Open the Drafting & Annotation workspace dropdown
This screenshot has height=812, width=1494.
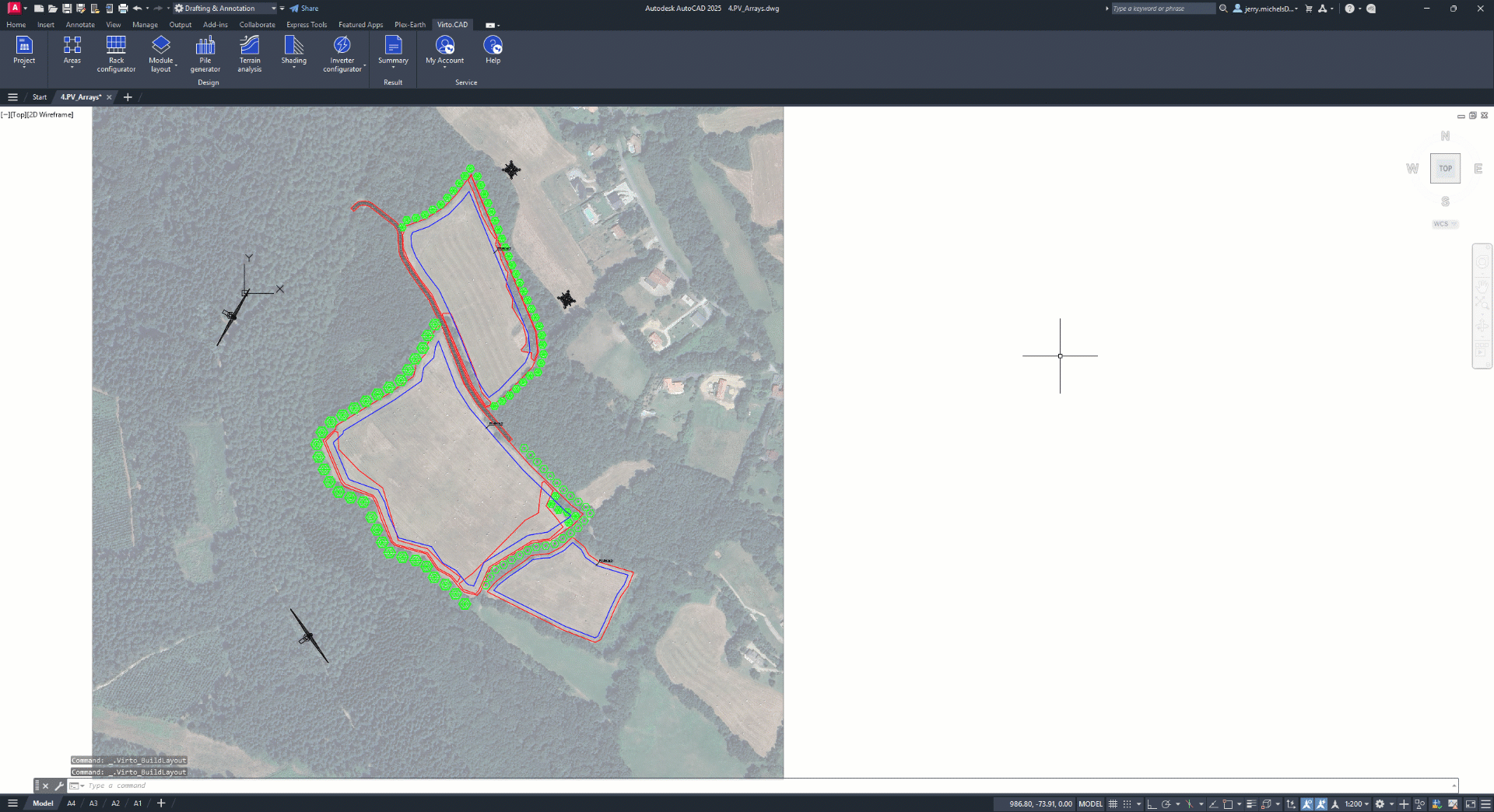(225, 9)
